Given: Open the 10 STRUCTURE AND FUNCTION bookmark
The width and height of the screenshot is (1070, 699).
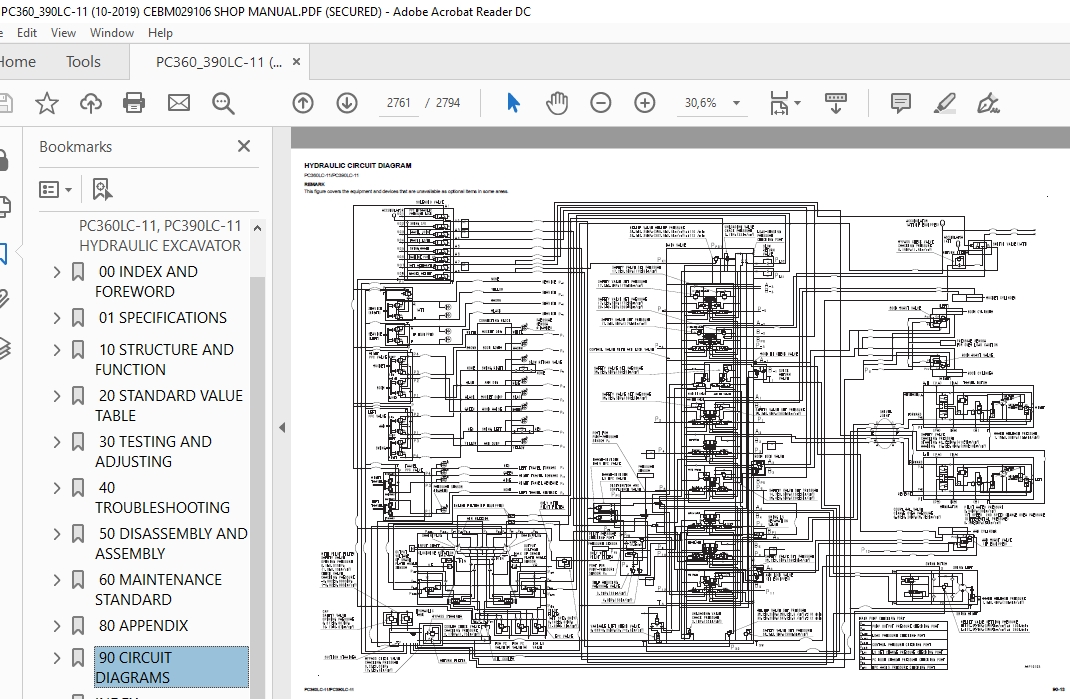Looking at the screenshot, I should [x=164, y=360].
